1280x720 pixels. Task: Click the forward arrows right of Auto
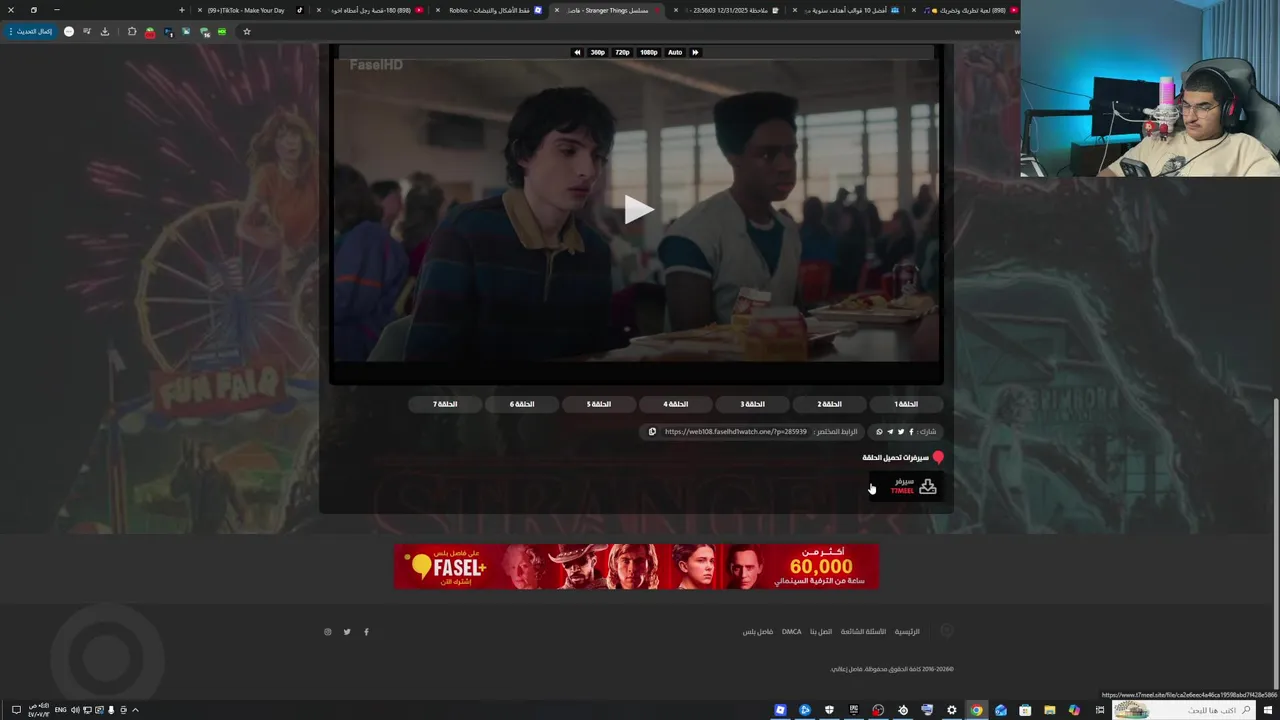click(695, 52)
